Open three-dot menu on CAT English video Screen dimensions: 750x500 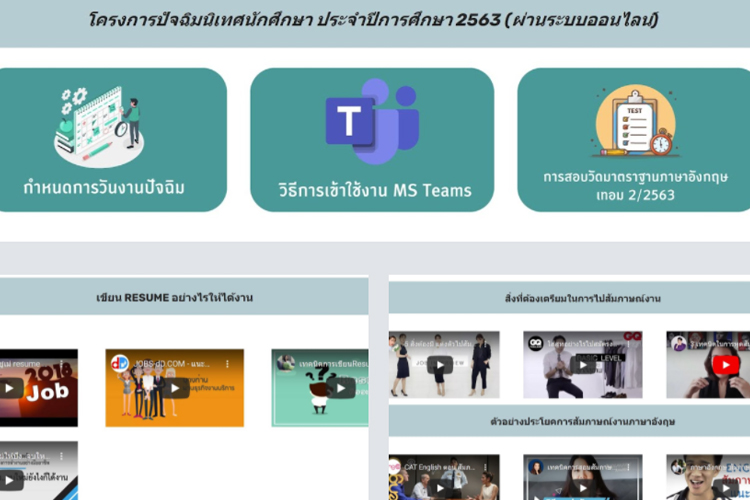pos(485,467)
